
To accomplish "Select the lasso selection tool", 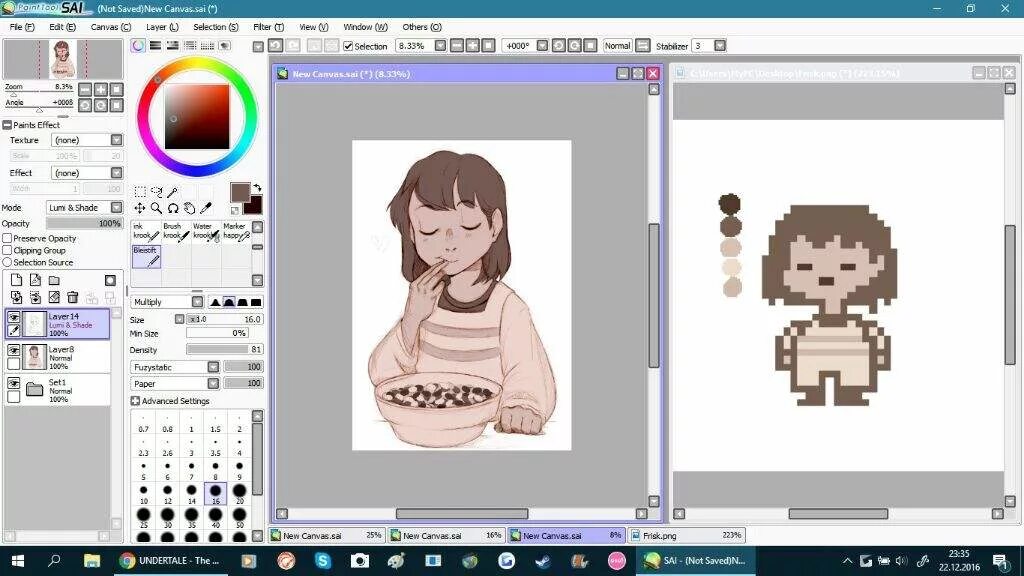I will click(x=157, y=191).
